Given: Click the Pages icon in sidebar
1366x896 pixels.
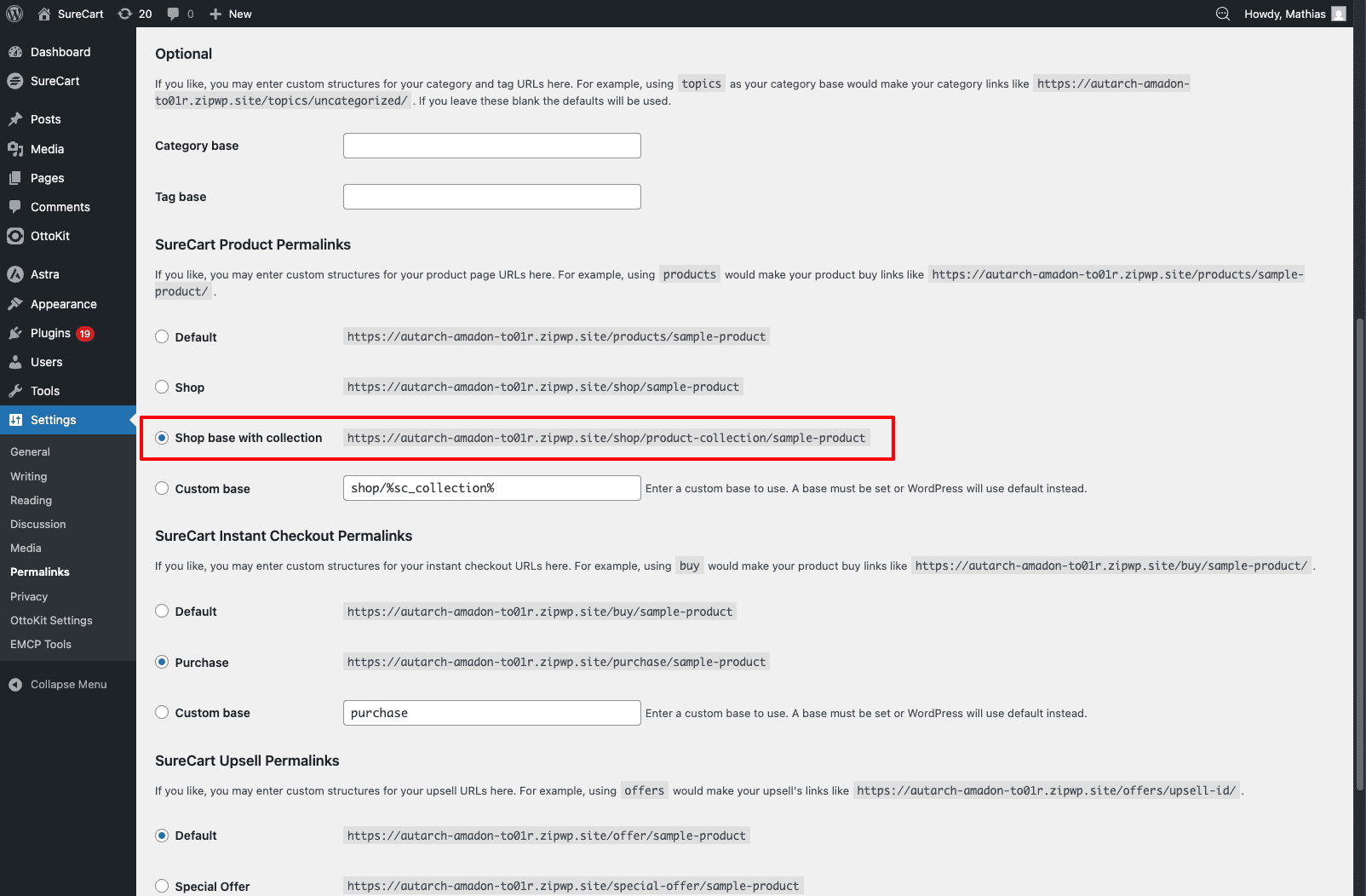Looking at the screenshot, I should [x=15, y=178].
